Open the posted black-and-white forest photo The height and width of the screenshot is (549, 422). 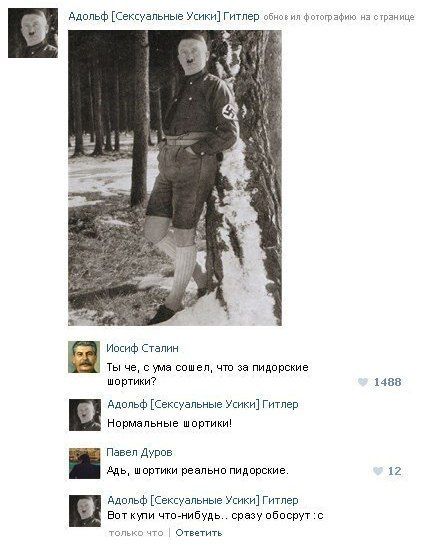coord(175,178)
